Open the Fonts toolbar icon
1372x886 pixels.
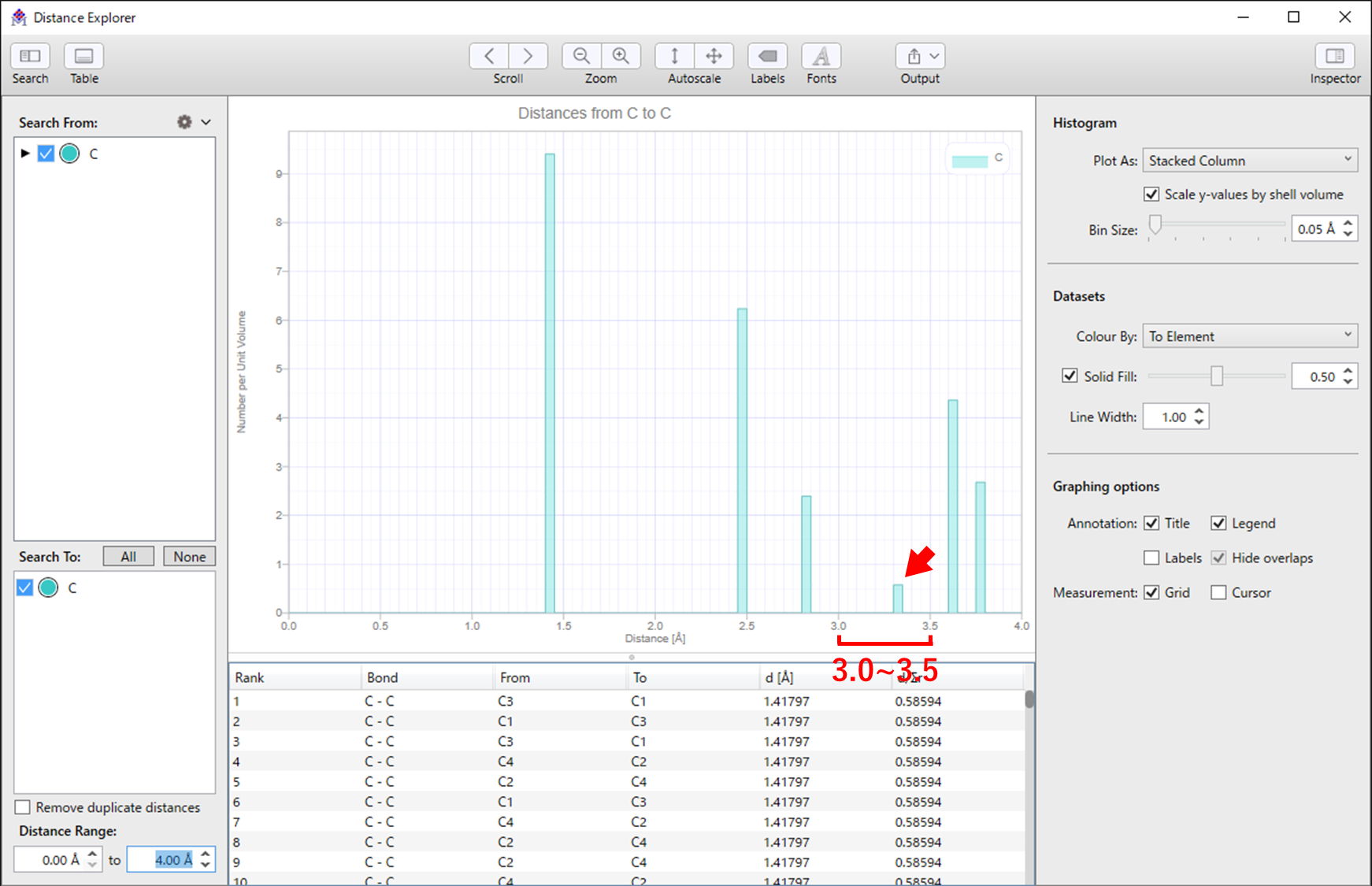(821, 57)
